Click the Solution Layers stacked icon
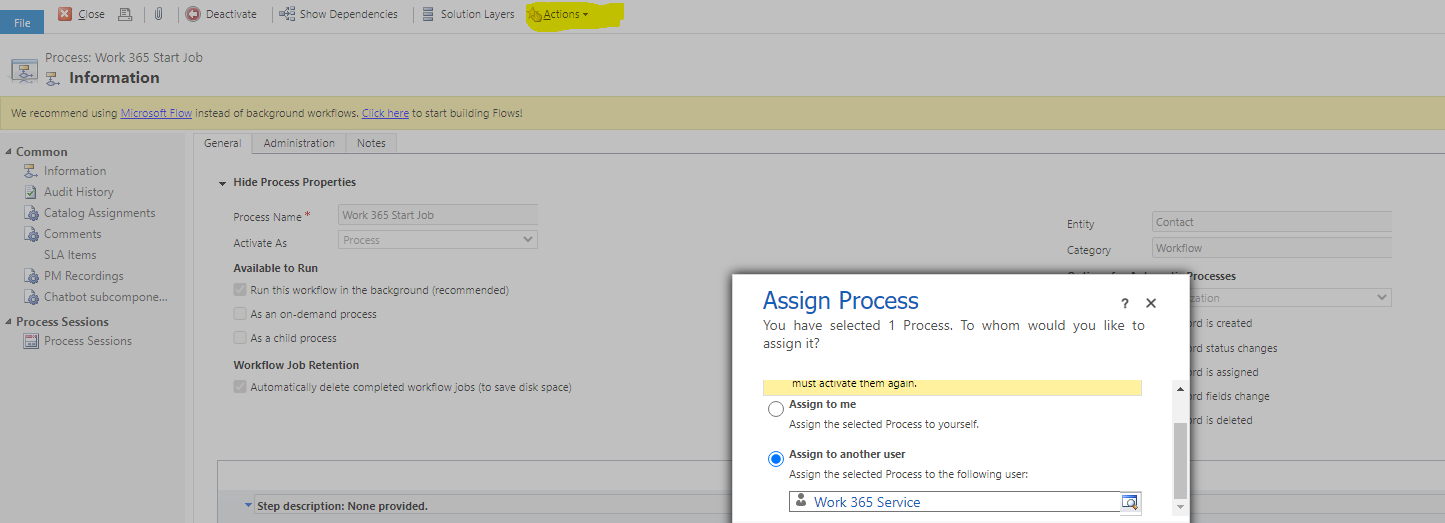 [428, 14]
